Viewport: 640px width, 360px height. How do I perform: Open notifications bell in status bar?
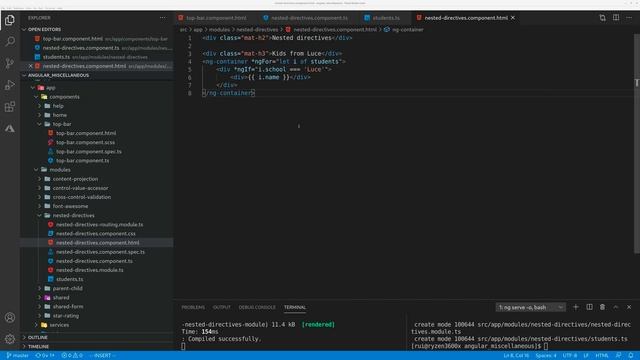631,356
